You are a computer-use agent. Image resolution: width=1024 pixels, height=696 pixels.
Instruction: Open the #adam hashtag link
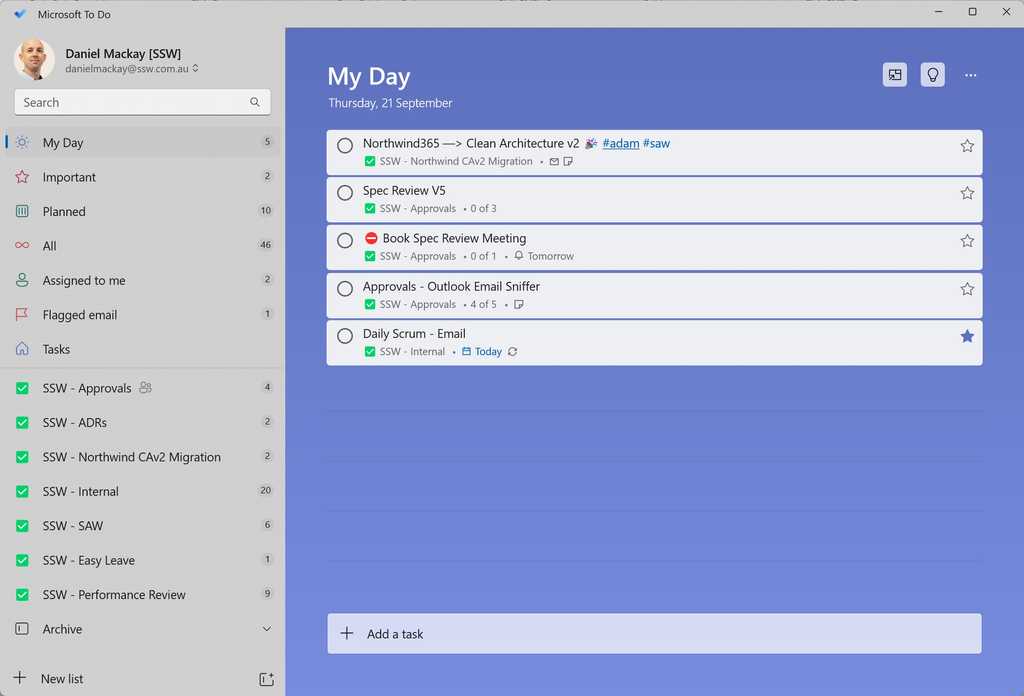pyautogui.click(x=620, y=143)
